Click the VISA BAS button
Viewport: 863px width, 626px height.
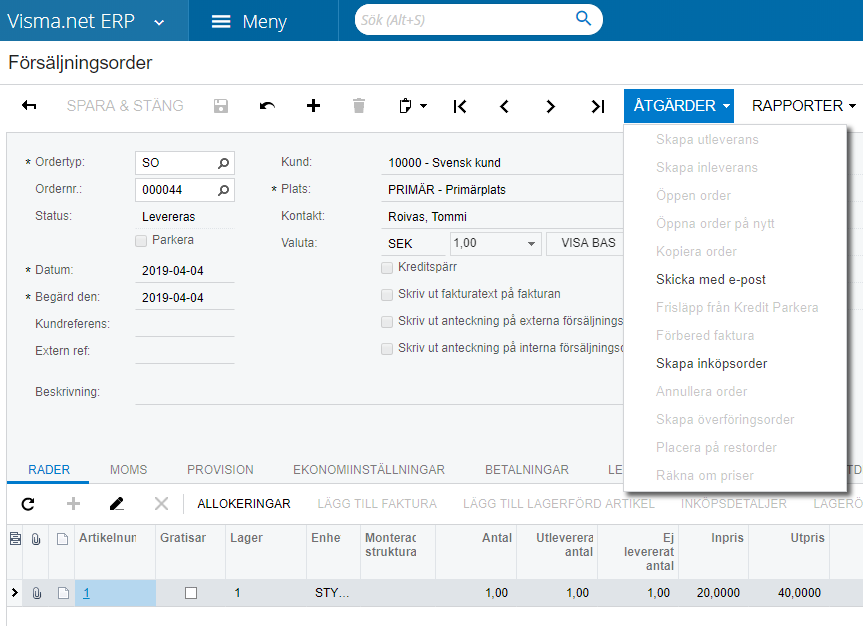[x=586, y=243]
